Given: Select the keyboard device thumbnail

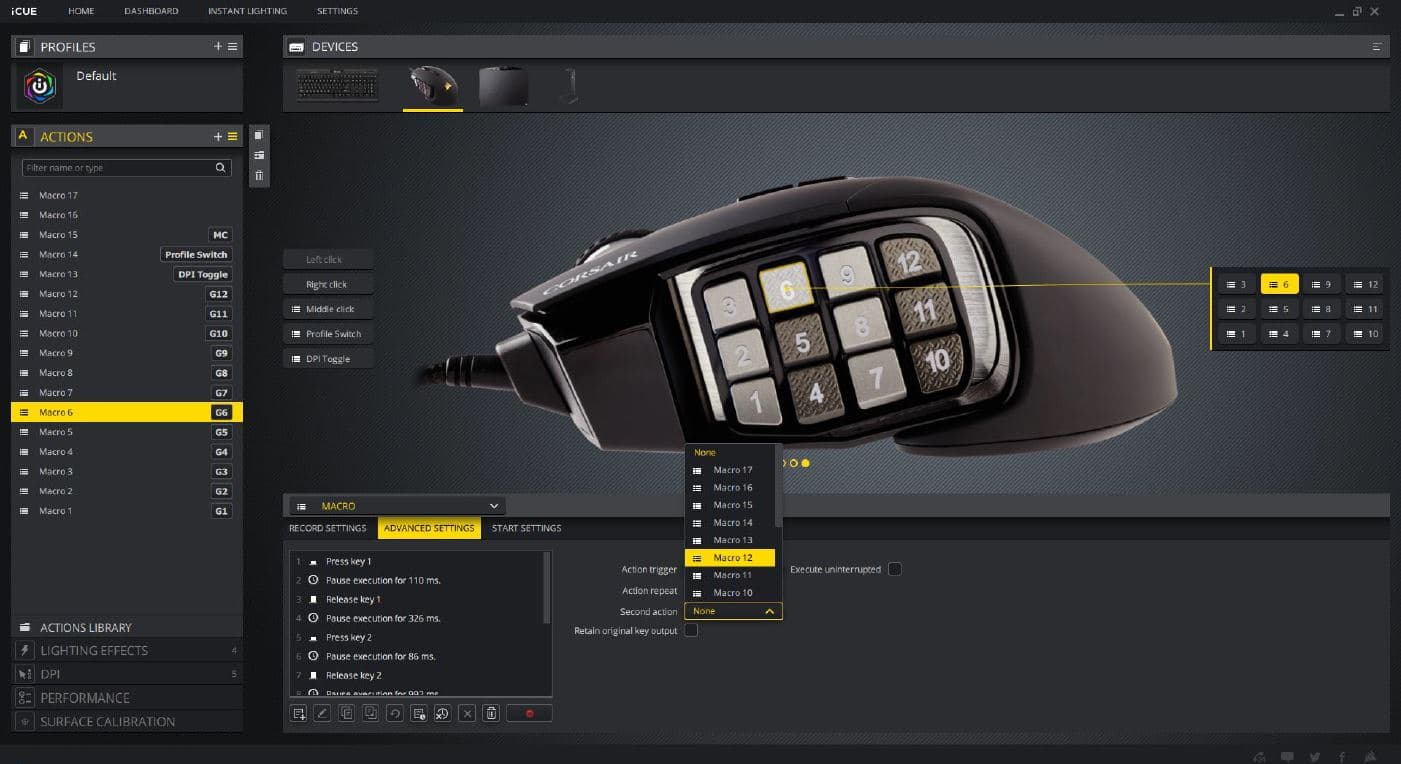Looking at the screenshot, I should 337,87.
